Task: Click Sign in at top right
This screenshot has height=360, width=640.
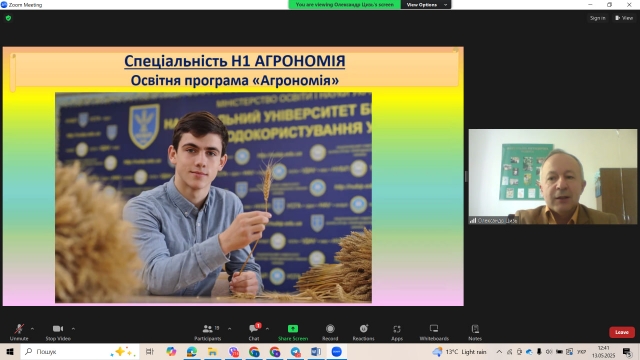Action: coord(598,18)
